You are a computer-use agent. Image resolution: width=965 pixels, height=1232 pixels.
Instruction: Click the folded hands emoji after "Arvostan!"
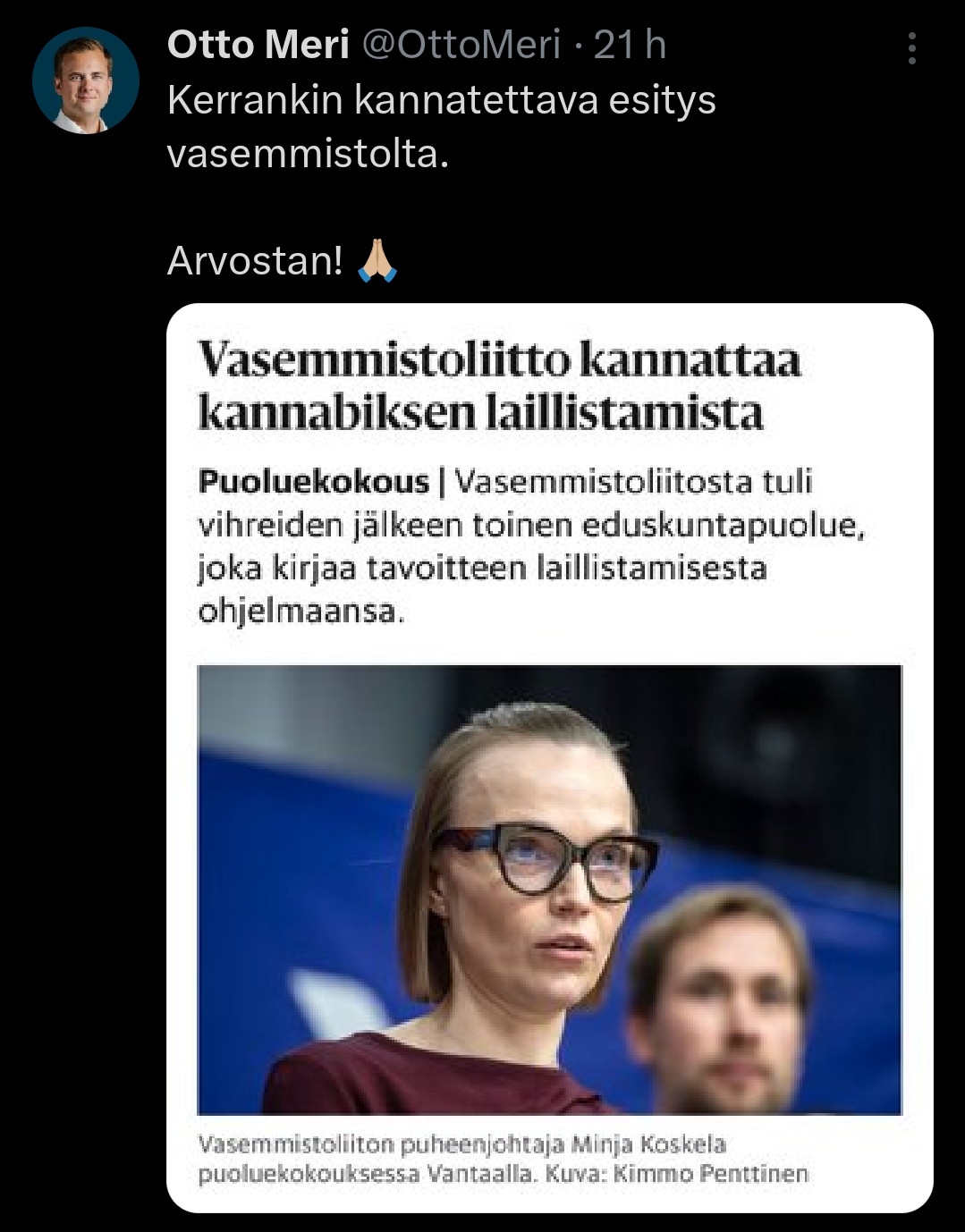tap(377, 261)
